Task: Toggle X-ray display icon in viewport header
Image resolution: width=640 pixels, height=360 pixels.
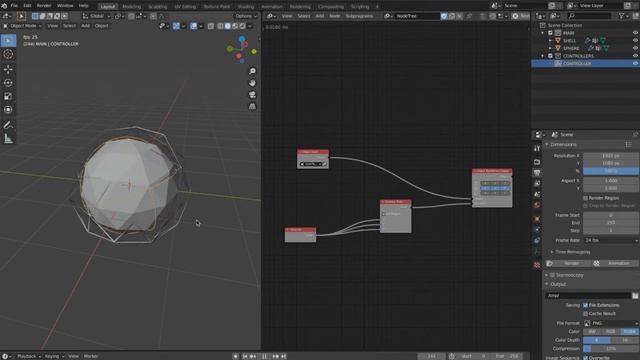Action: coord(211,26)
